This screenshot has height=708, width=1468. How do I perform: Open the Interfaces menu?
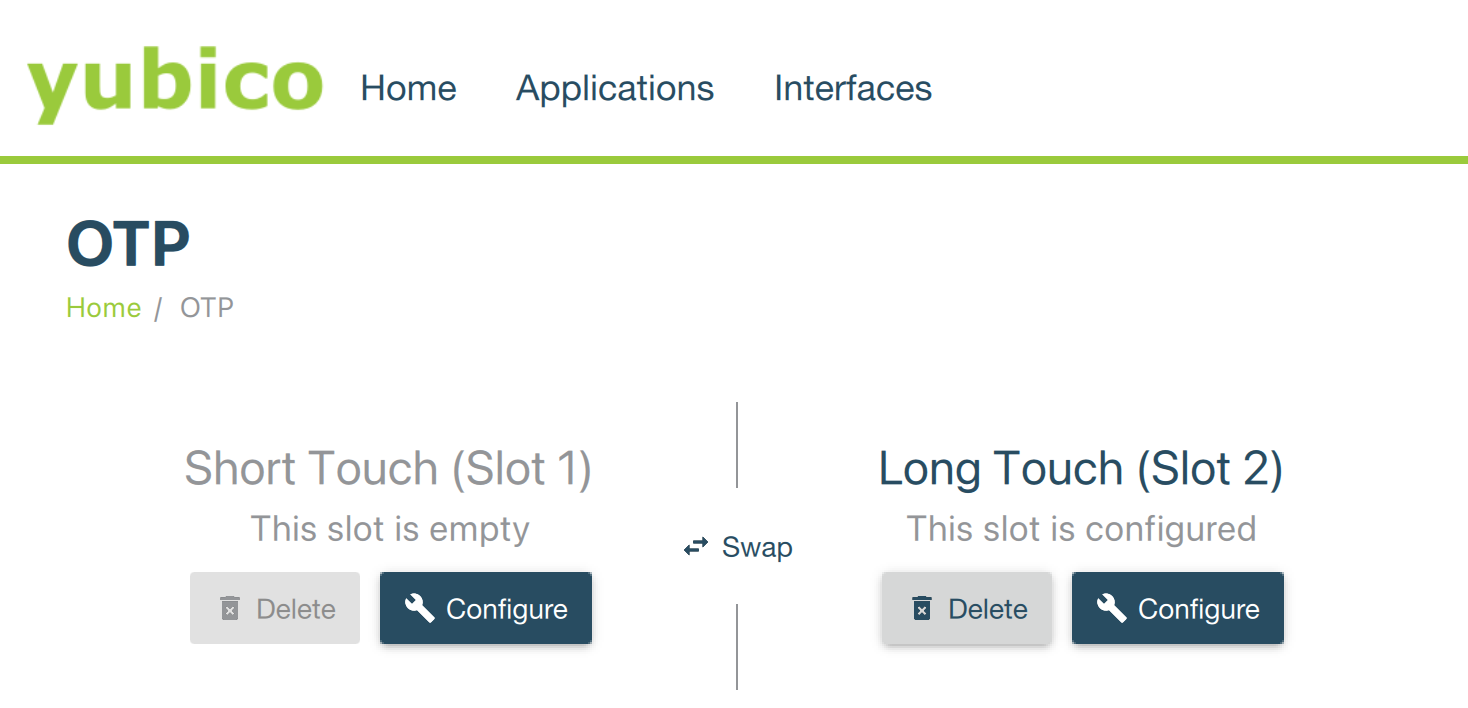point(853,88)
